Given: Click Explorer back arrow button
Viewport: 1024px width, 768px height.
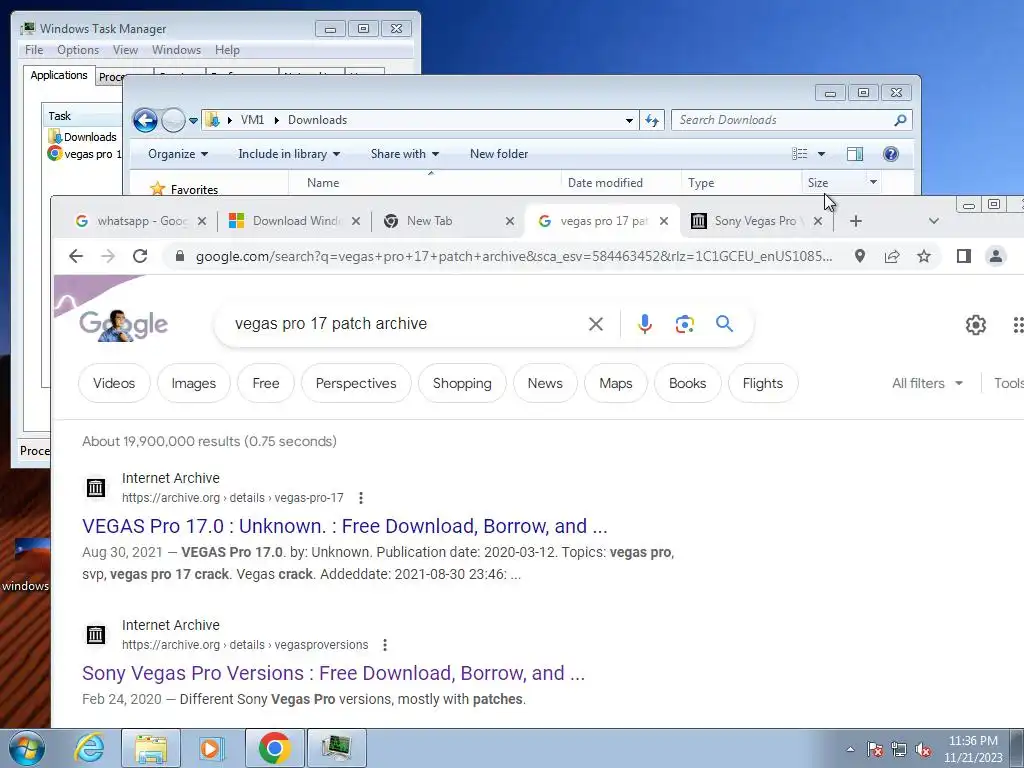Looking at the screenshot, I should tap(145, 120).
